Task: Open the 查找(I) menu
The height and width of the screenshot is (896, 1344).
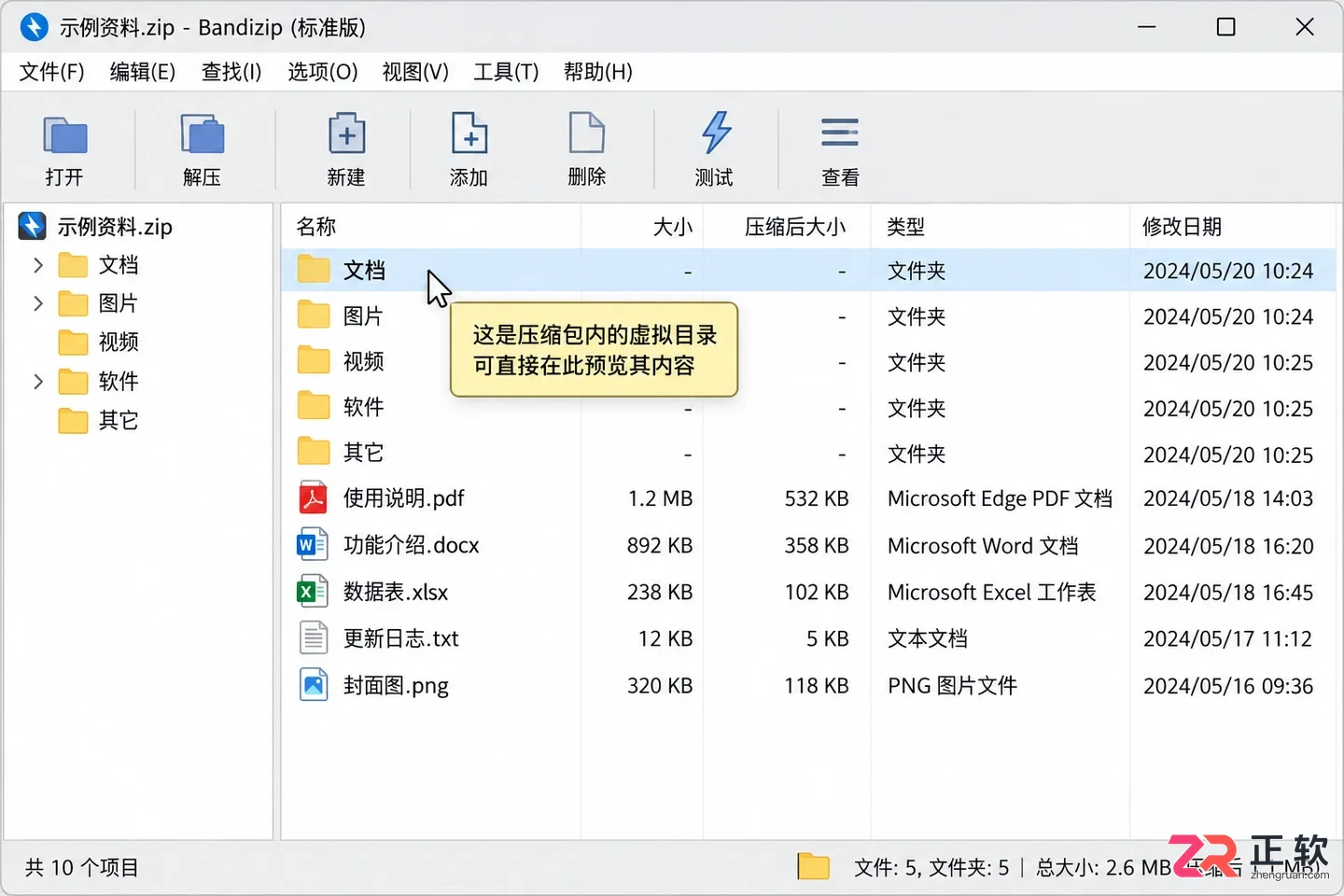Action: coord(231,72)
